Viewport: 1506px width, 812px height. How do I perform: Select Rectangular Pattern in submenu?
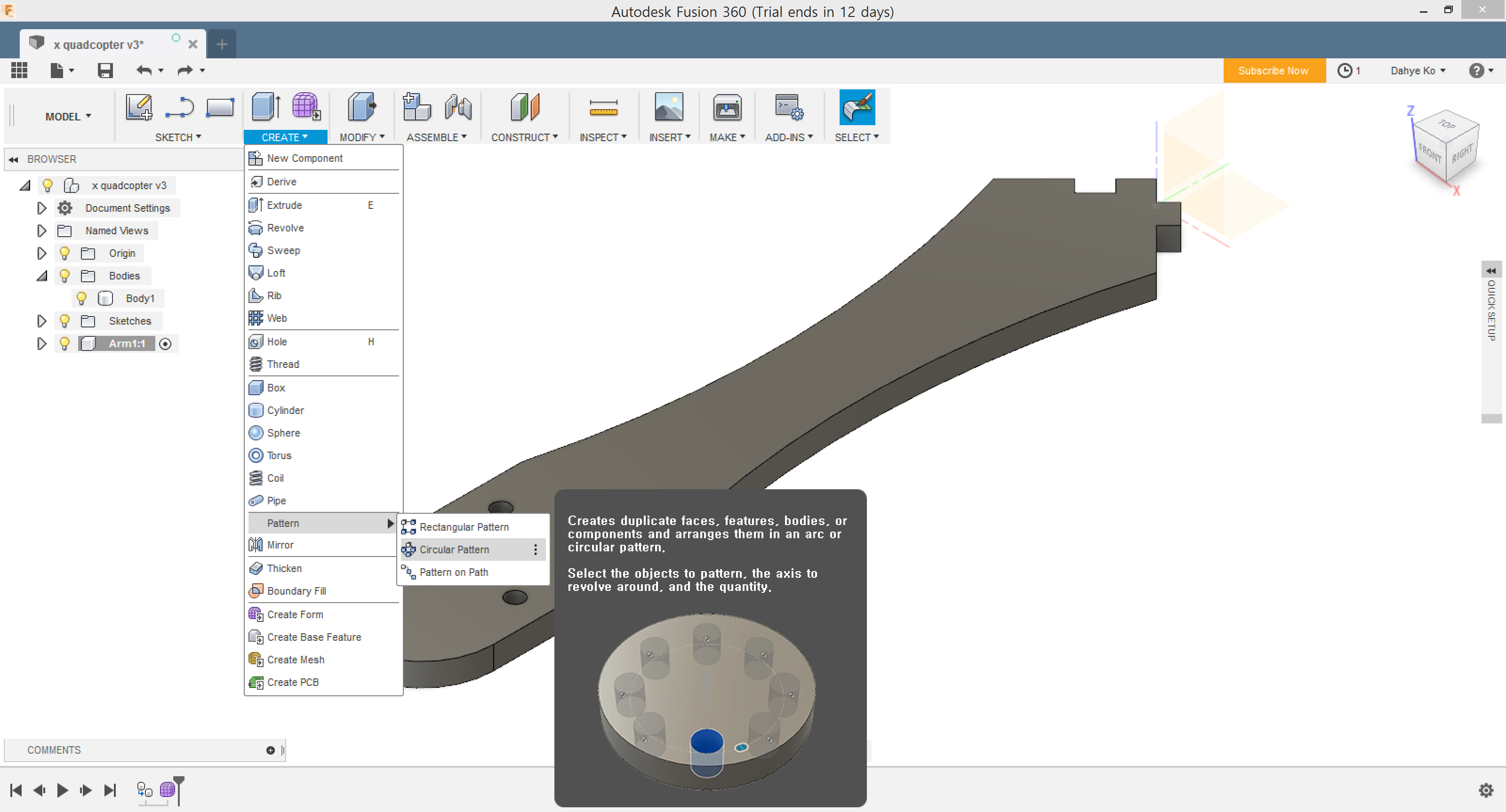click(473, 527)
